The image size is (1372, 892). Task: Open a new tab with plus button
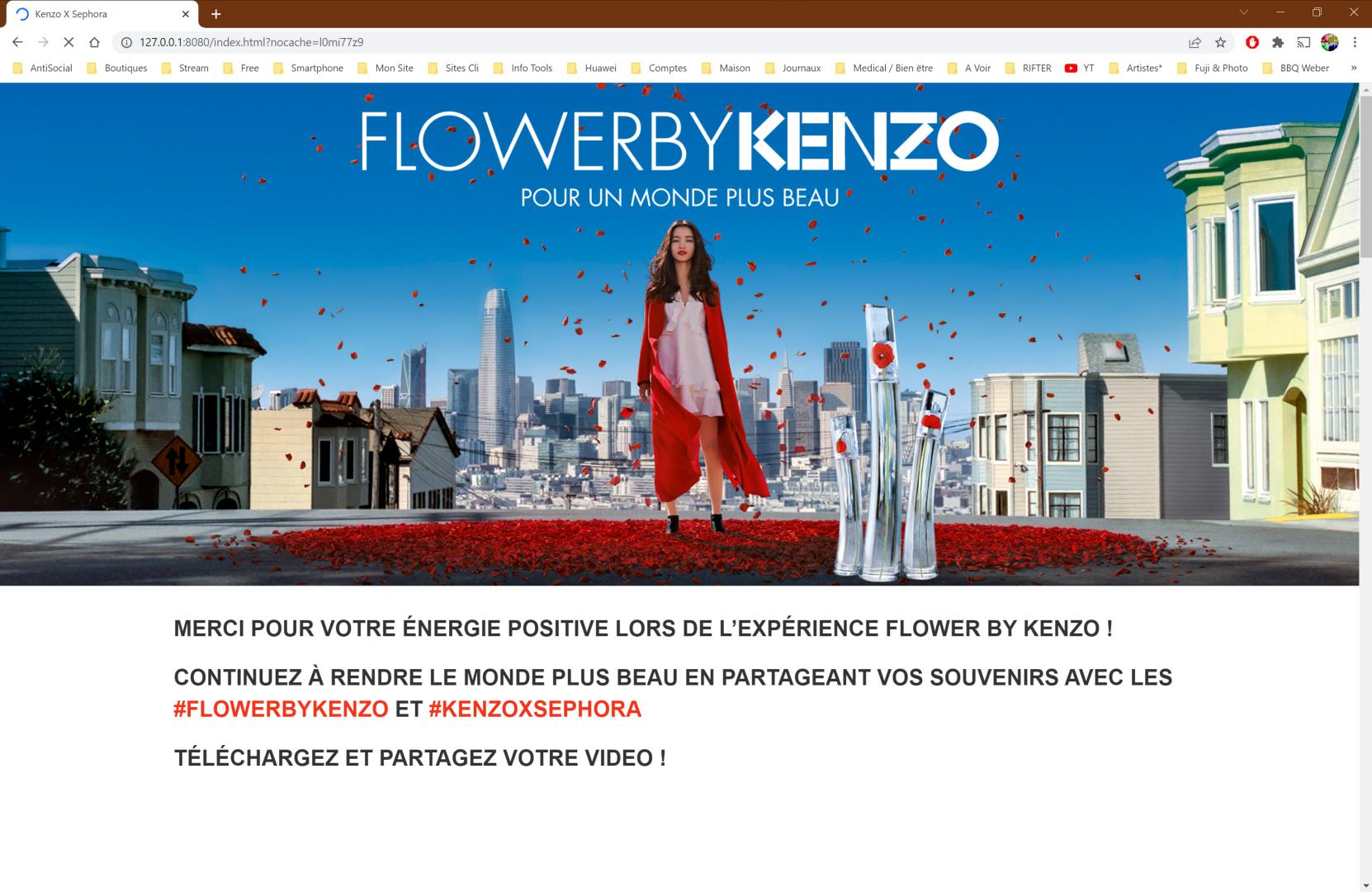click(215, 14)
